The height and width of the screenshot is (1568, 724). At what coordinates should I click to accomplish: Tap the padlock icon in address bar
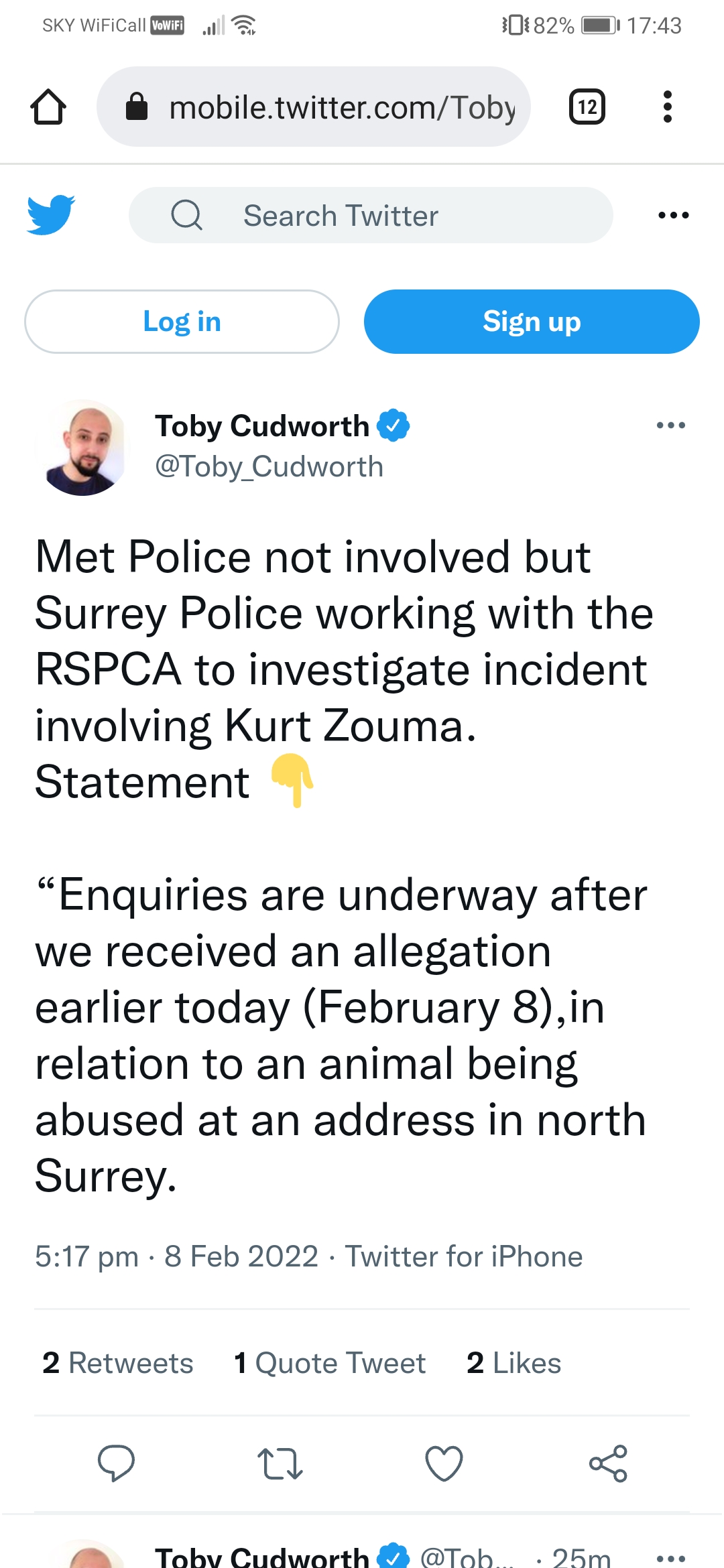tap(137, 107)
